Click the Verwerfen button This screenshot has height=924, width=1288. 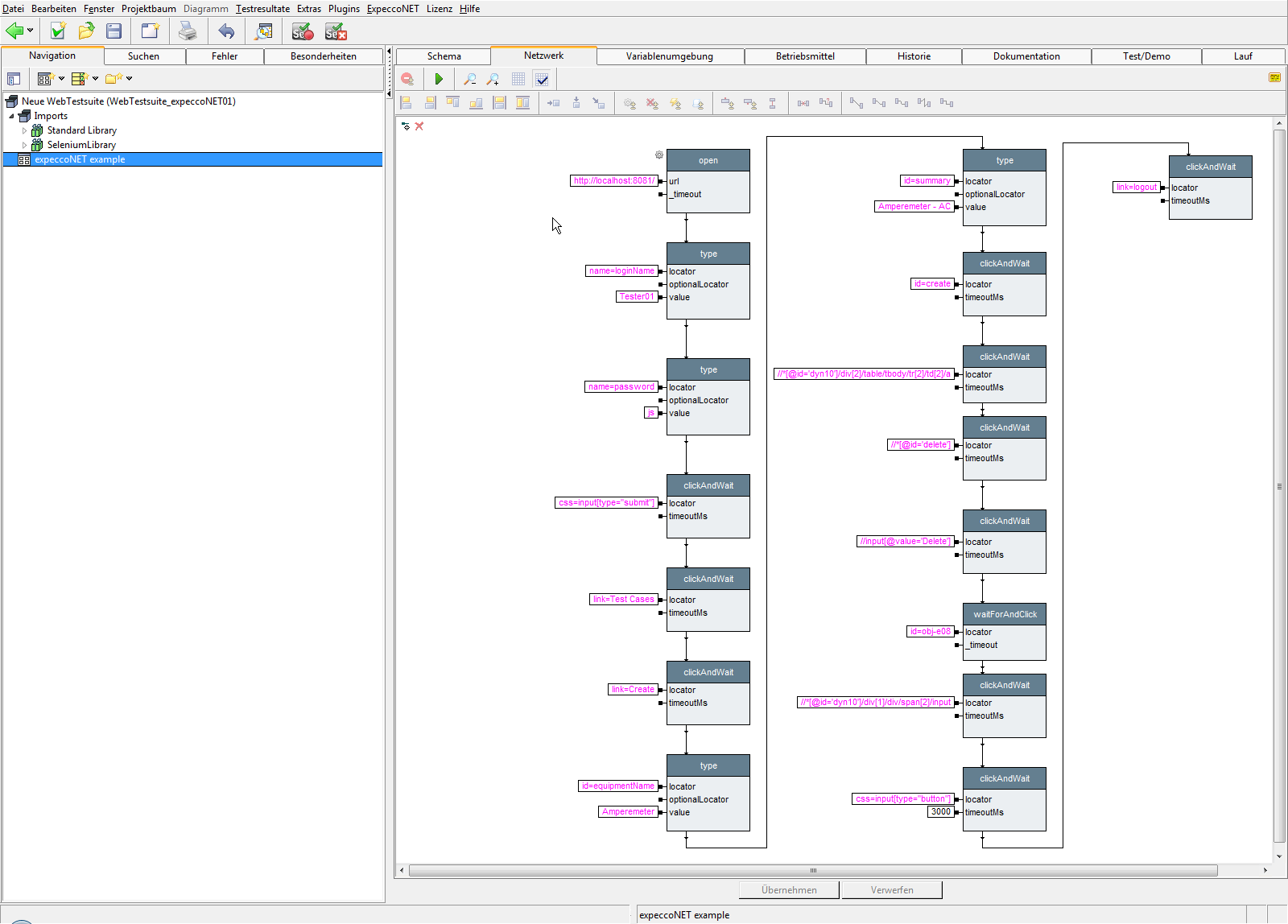pyautogui.click(x=892, y=890)
